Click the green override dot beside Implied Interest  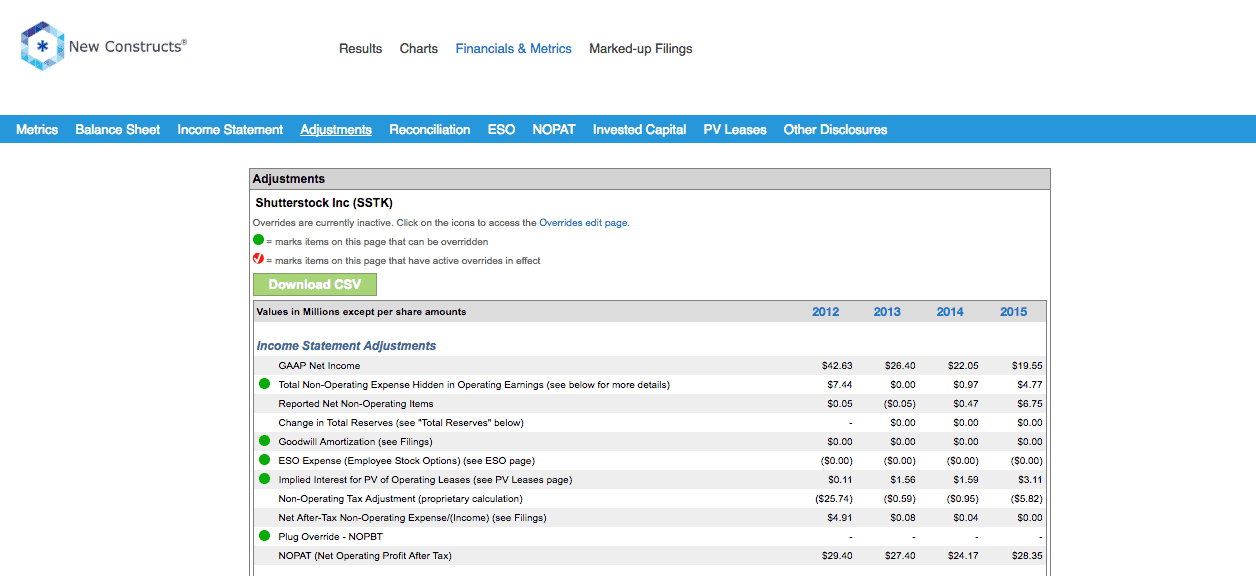click(x=265, y=479)
